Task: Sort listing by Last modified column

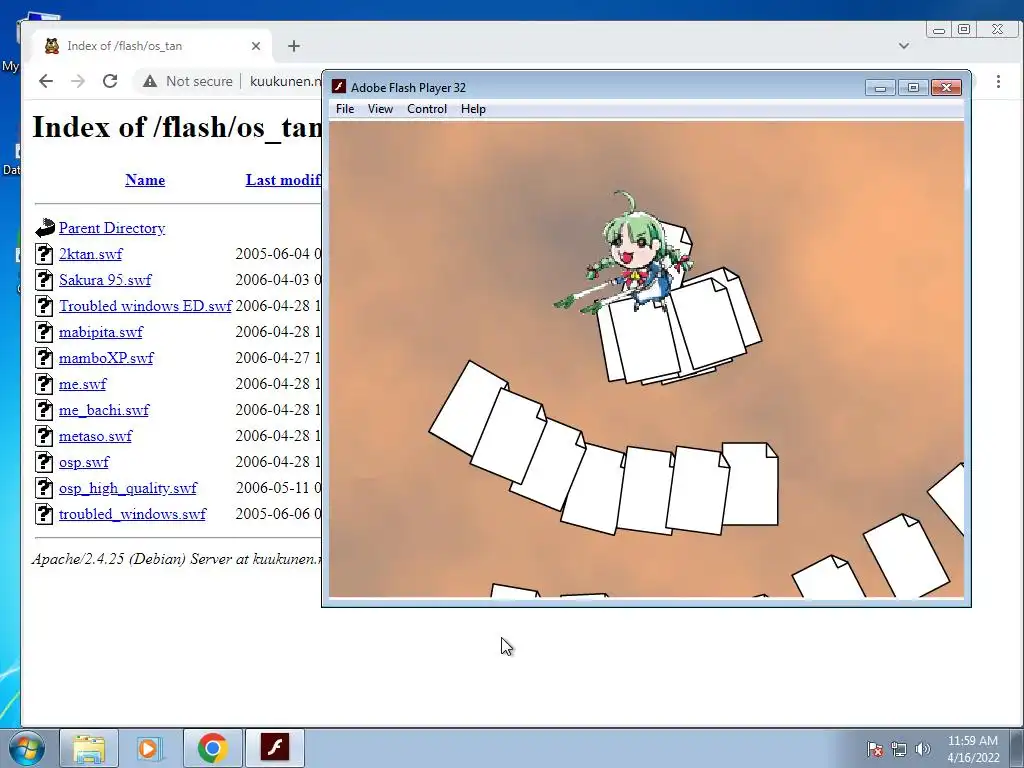Action: click(x=283, y=180)
